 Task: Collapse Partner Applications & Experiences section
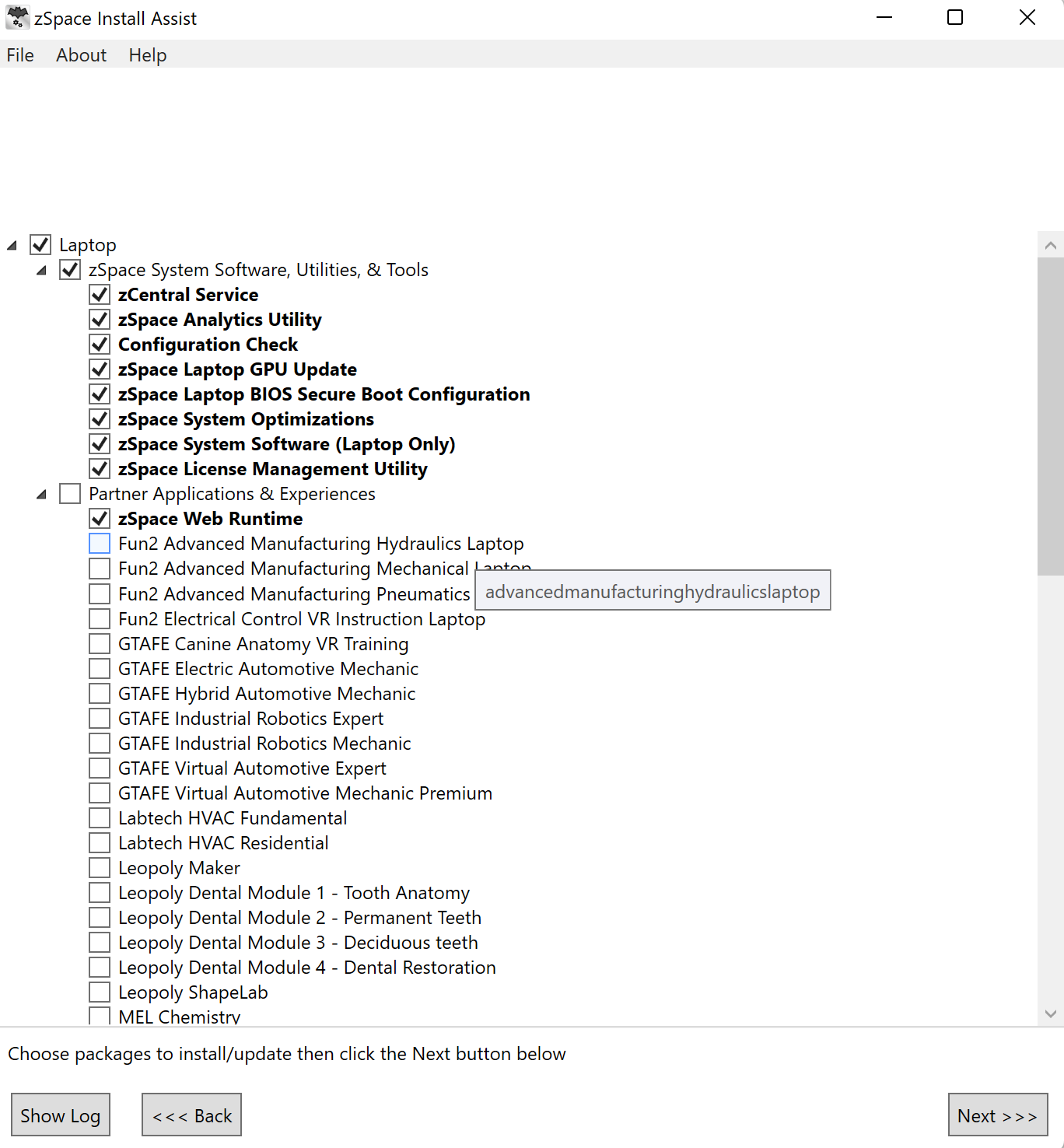click(40, 493)
